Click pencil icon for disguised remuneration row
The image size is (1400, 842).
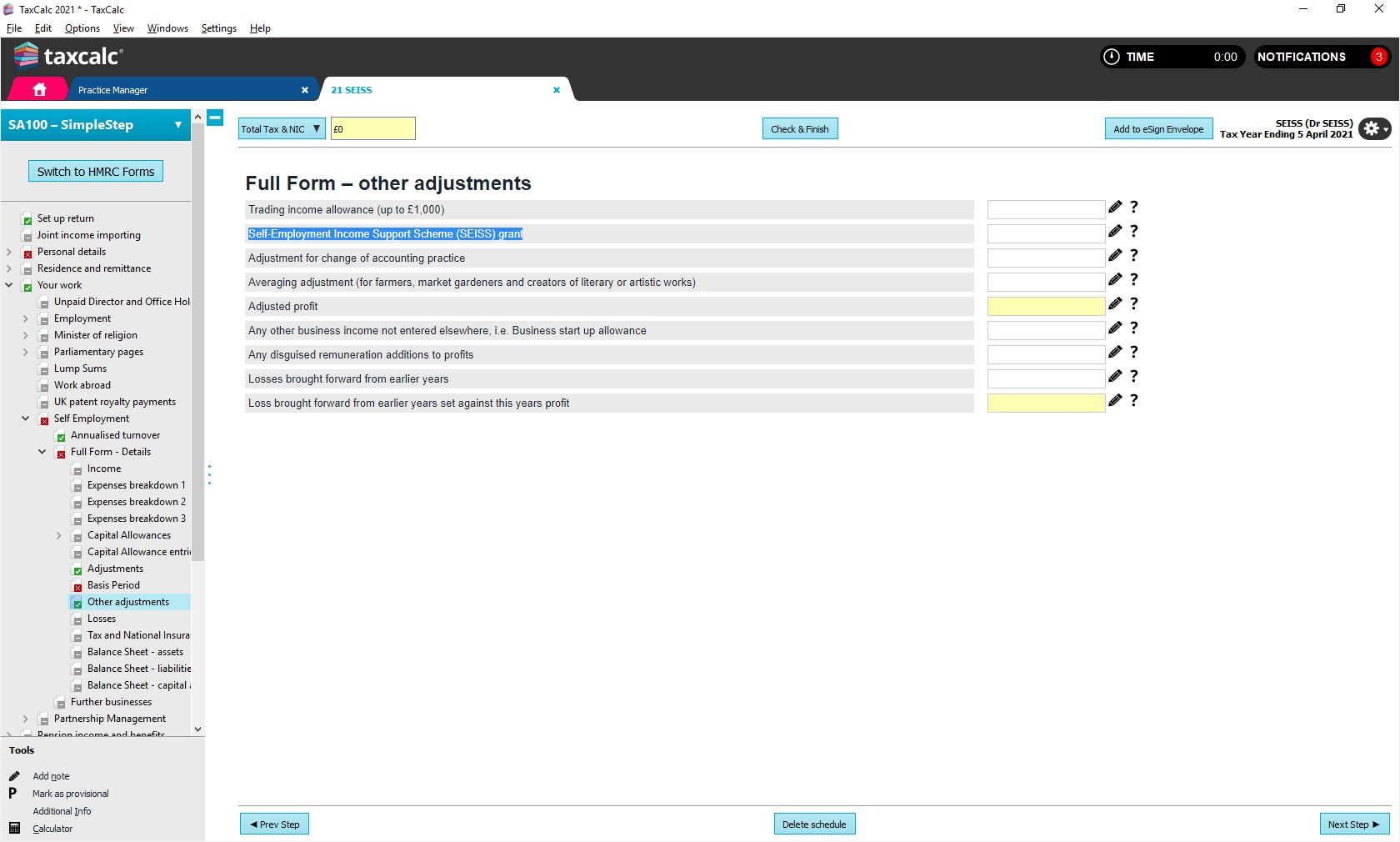1115,352
